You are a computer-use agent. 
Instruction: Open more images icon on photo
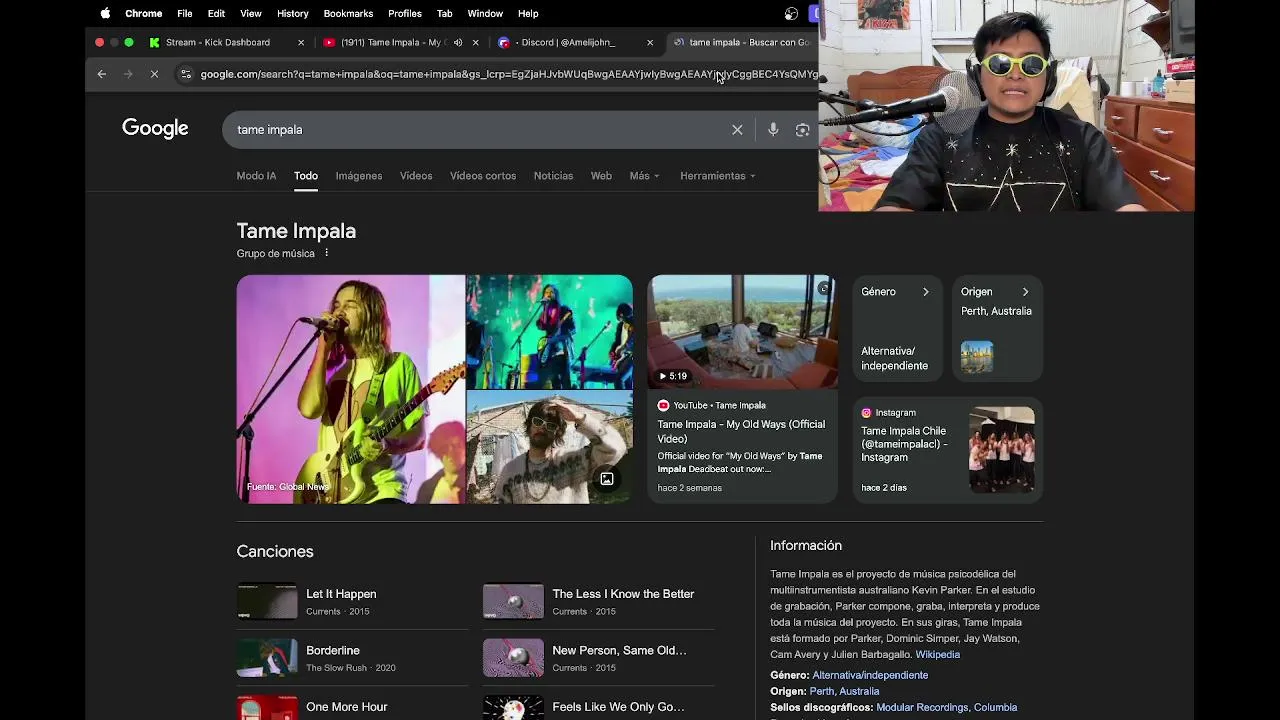click(607, 479)
